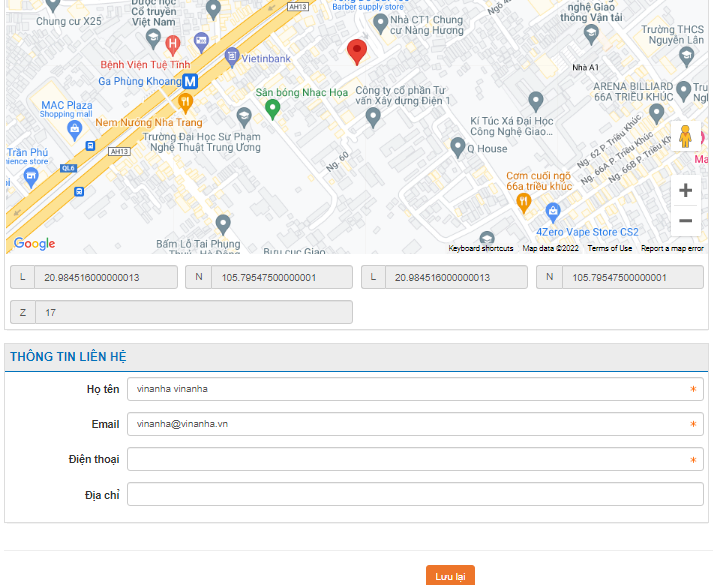
Task: Click the Bấm Lỗ Tai Phụng map pin
Action: tap(223, 225)
